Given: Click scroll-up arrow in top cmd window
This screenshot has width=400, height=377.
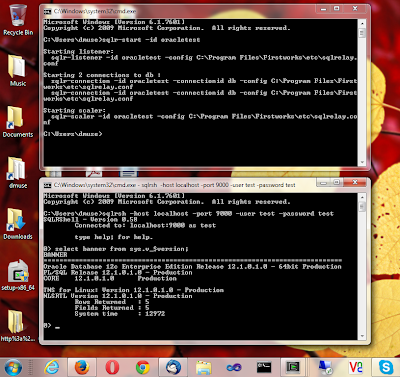Looking at the screenshot, I should click(362, 23).
